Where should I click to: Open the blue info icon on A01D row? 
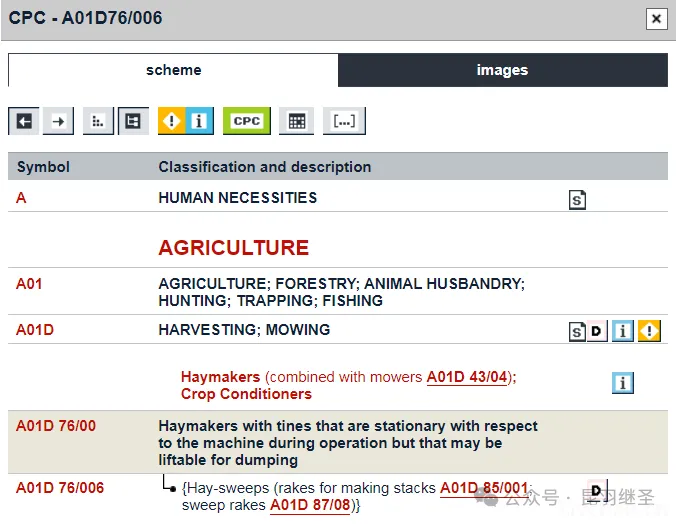point(623,331)
